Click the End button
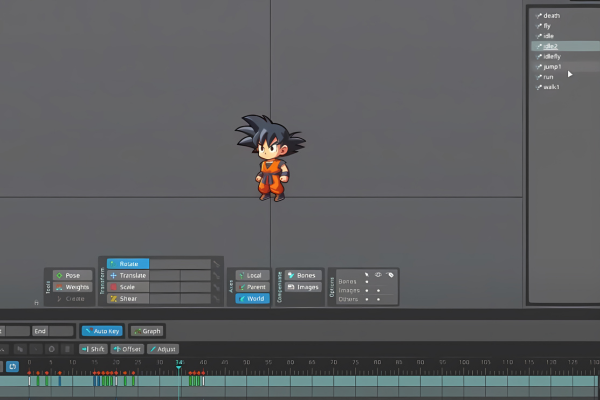The width and height of the screenshot is (600, 400). (x=40, y=331)
